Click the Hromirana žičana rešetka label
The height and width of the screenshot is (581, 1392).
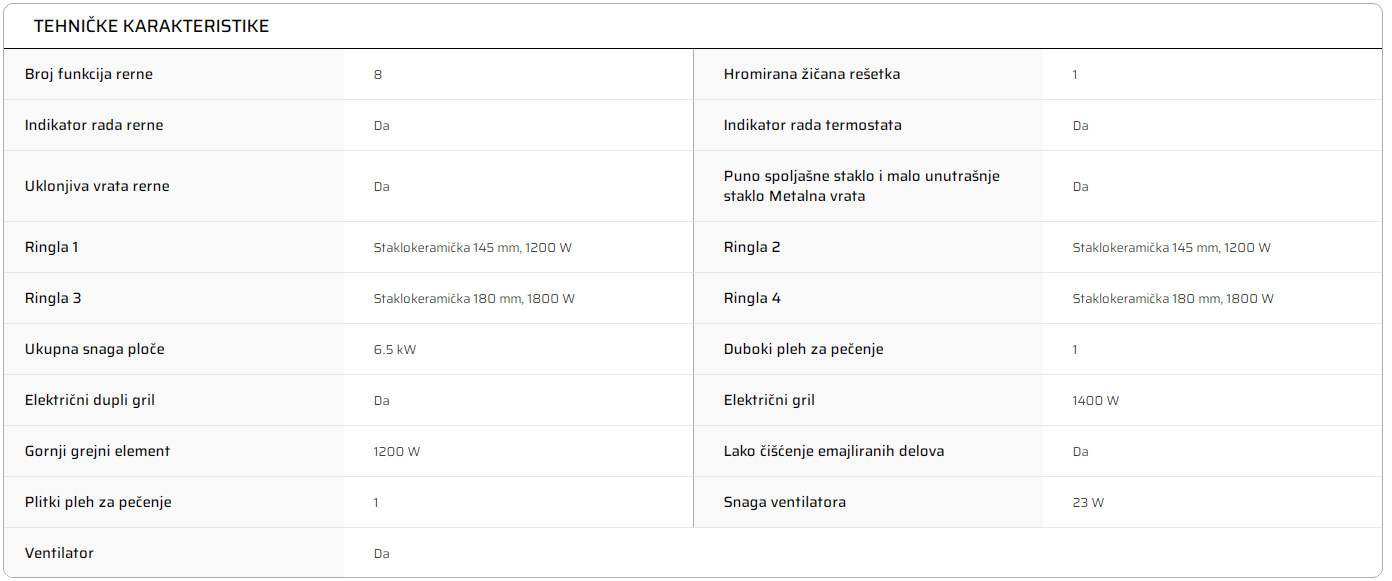[x=812, y=74]
